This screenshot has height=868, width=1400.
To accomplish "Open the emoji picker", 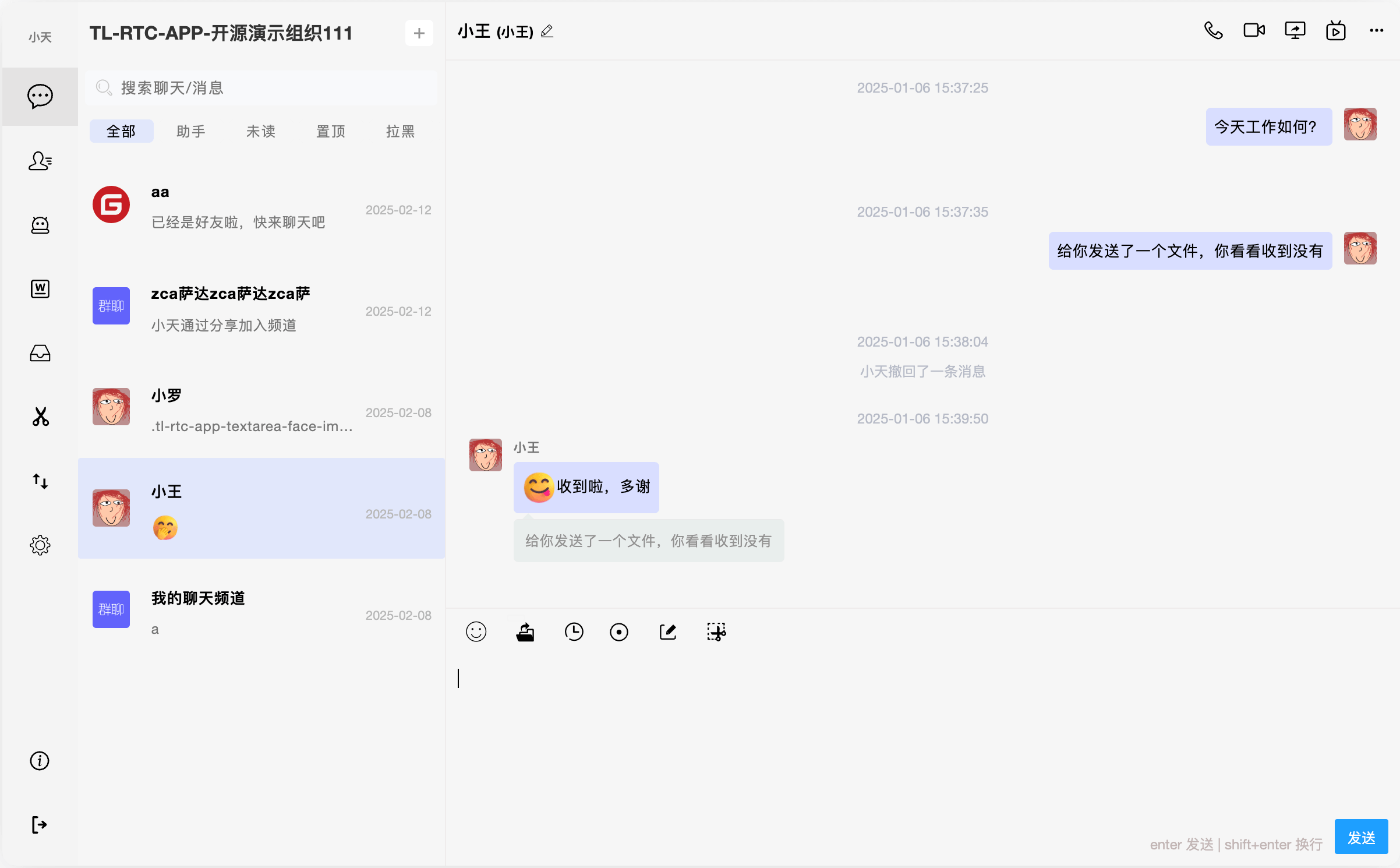I will (x=476, y=632).
